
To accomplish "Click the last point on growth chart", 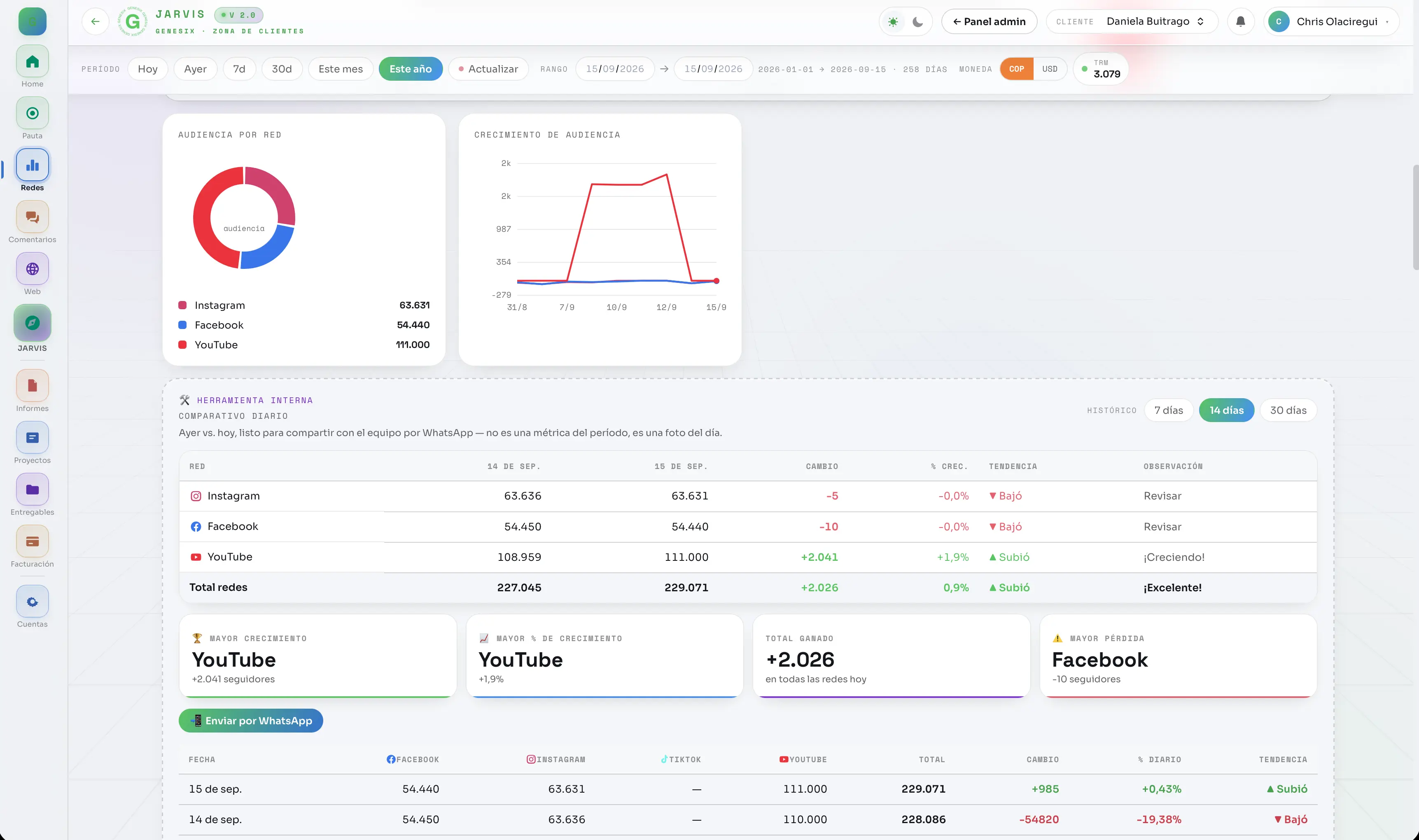I will point(716,281).
